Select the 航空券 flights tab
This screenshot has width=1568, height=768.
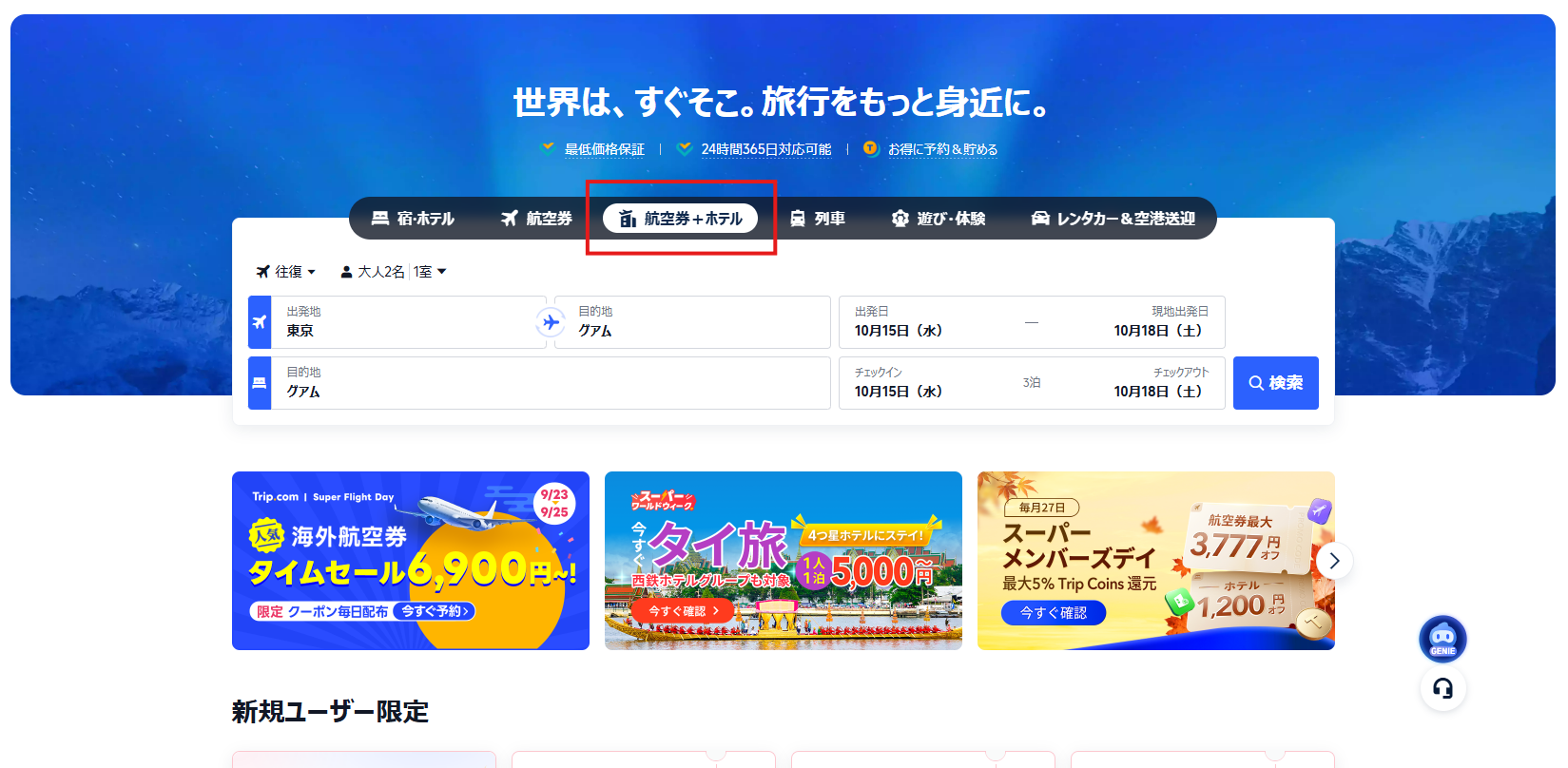tap(536, 219)
